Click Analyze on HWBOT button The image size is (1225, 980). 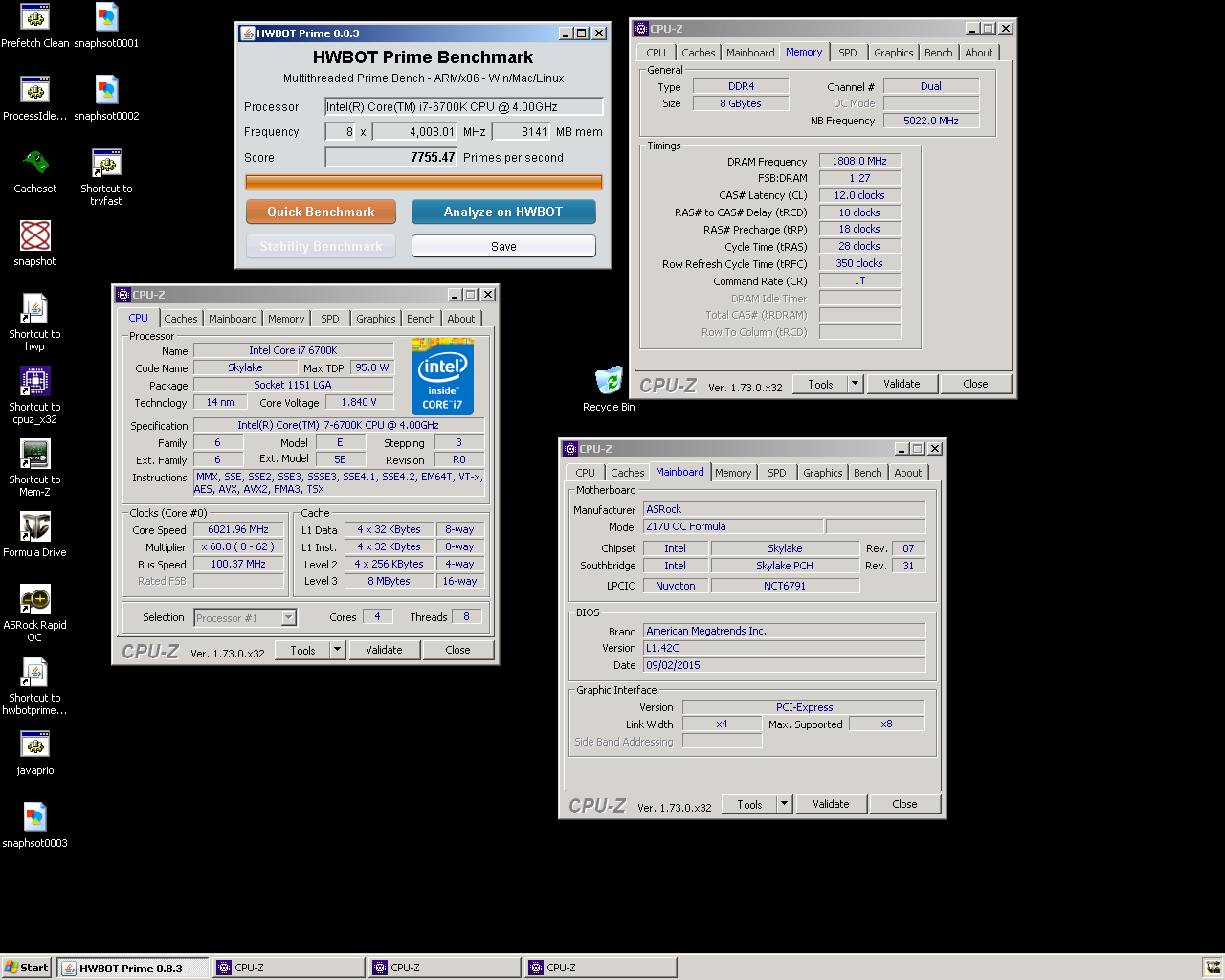(x=503, y=212)
